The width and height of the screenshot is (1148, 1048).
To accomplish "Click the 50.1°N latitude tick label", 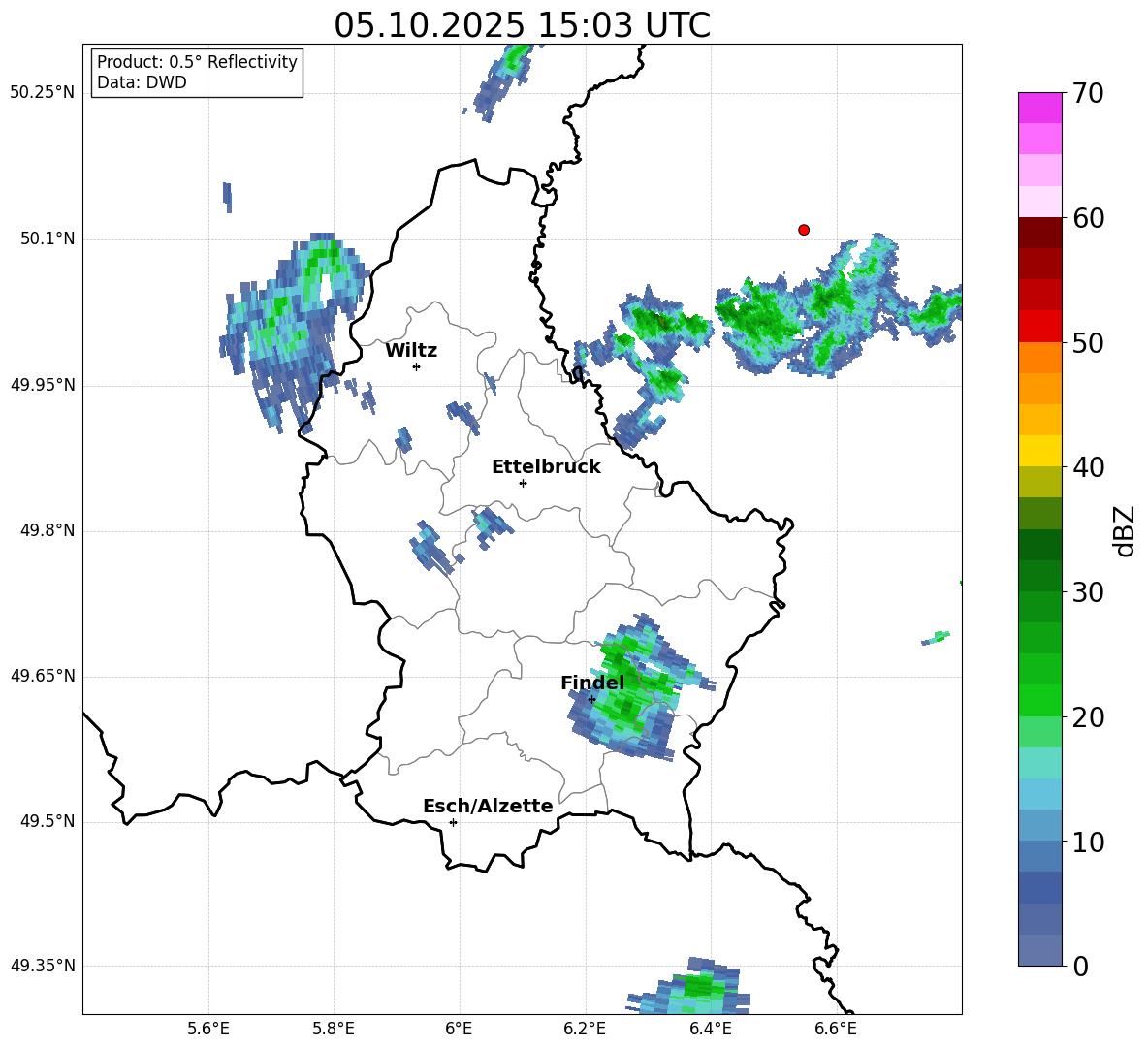I will [x=48, y=238].
